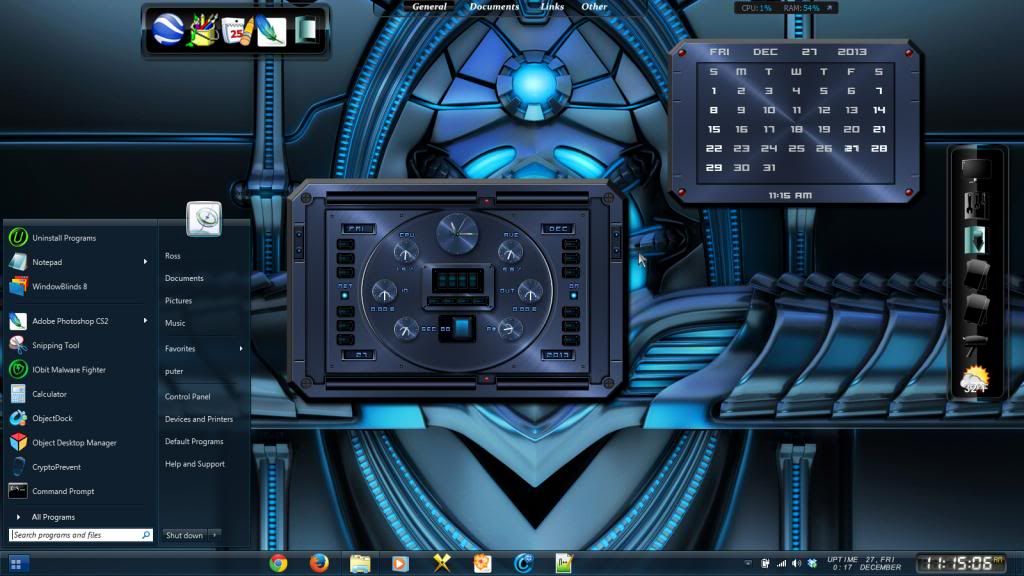Screen dimensions: 1024x576
Task: Open the Links tab at top
Action: click(x=552, y=7)
